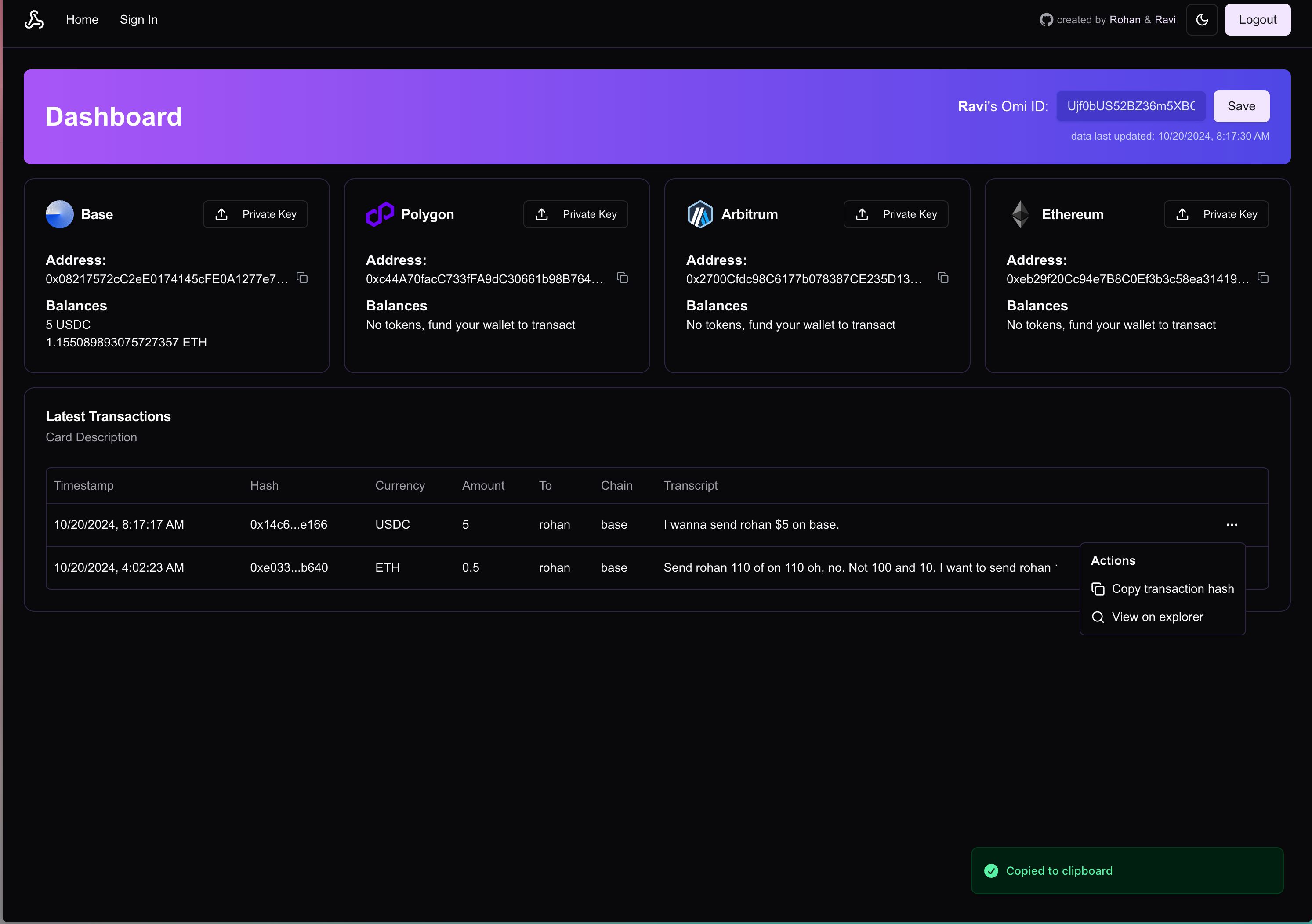Image resolution: width=1312 pixels, height=924 pixels.
Task: Click the Latest Transactions heading
Action: tap(108, 417)
